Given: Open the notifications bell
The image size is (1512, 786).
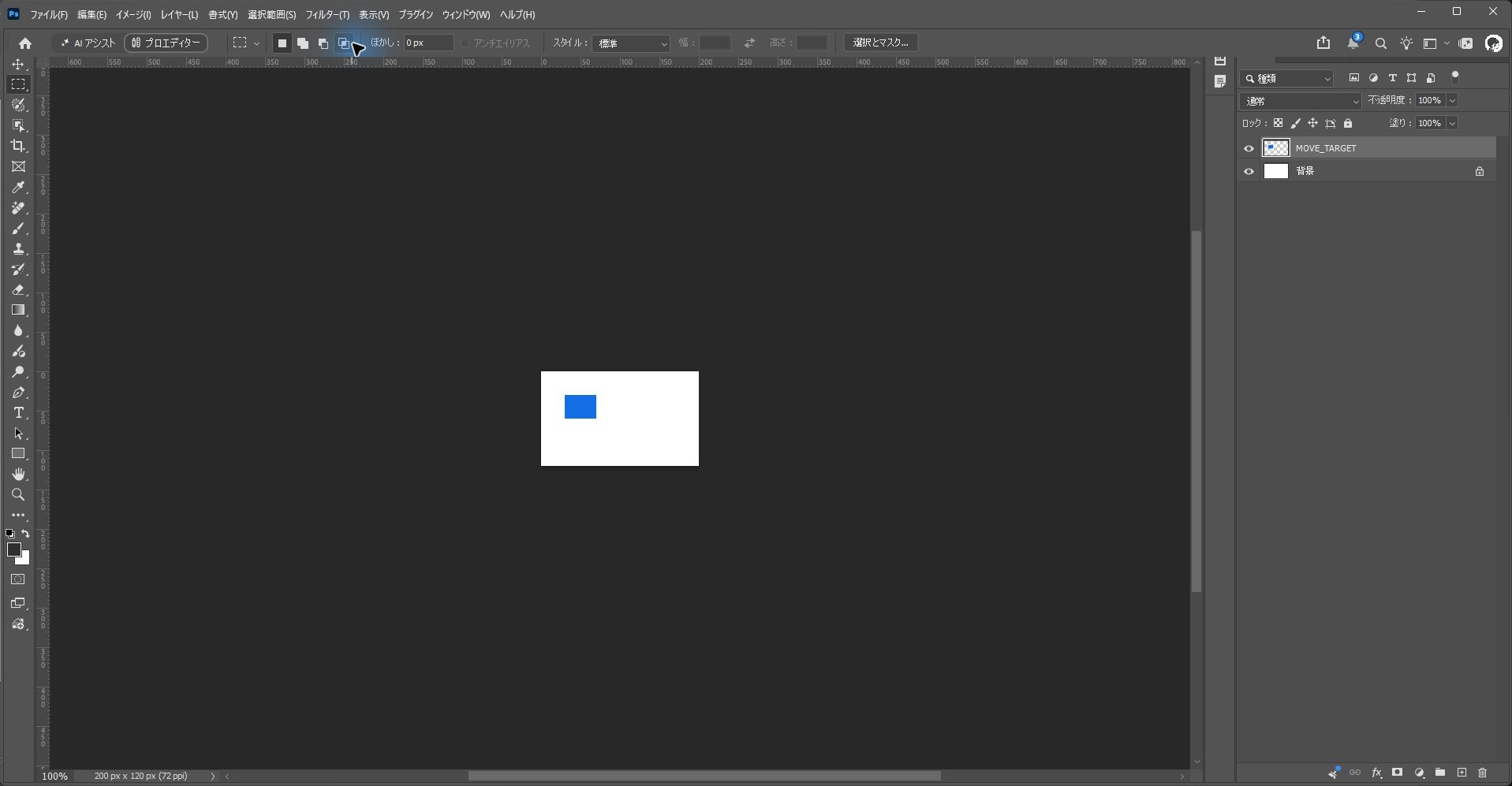Looking at the screenshot, I should pos(1353,43).
